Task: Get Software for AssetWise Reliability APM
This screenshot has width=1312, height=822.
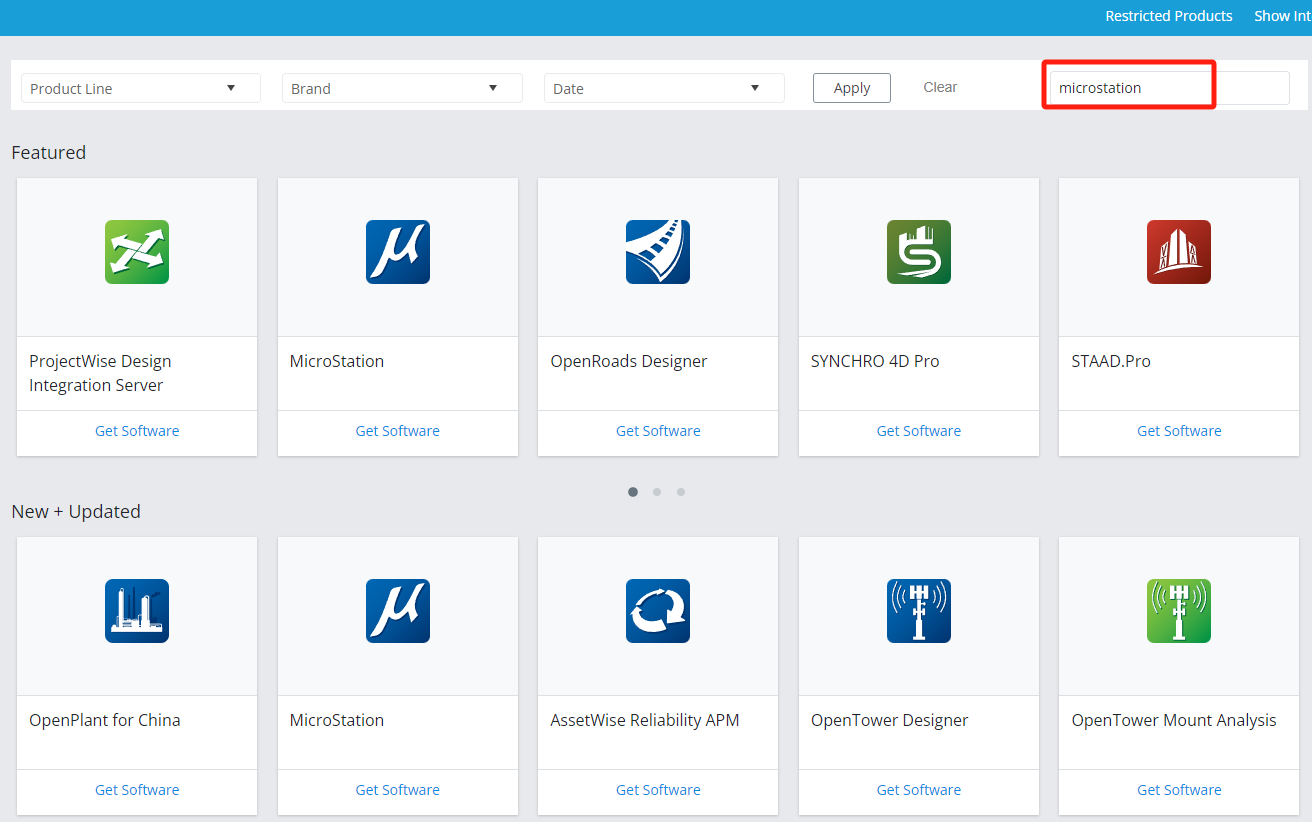Action: coord(658,790)
